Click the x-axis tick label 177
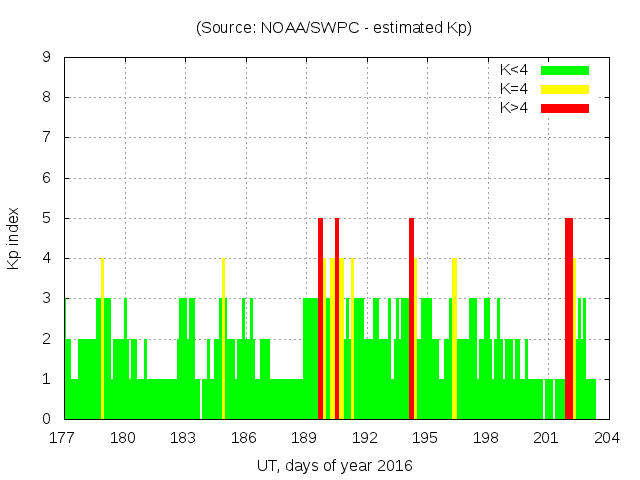The height and width of the screenshot is (480, 640). (x=63, y=437)
